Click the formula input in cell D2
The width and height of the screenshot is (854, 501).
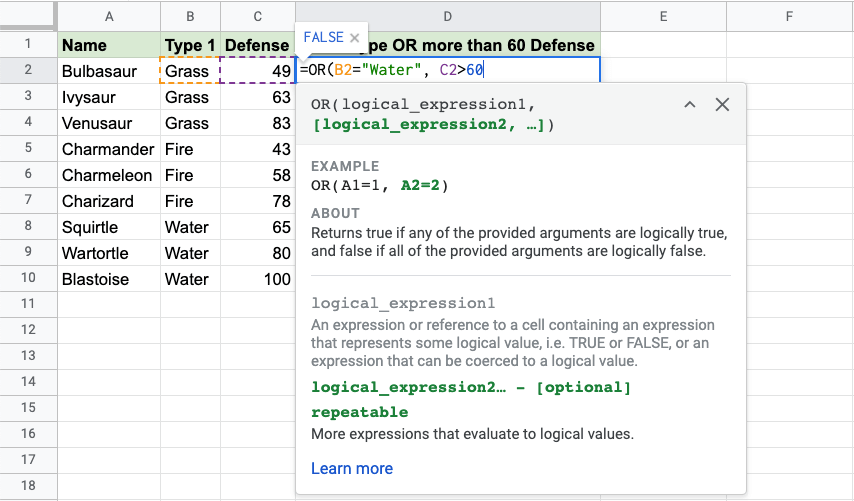tap(448, 70)
